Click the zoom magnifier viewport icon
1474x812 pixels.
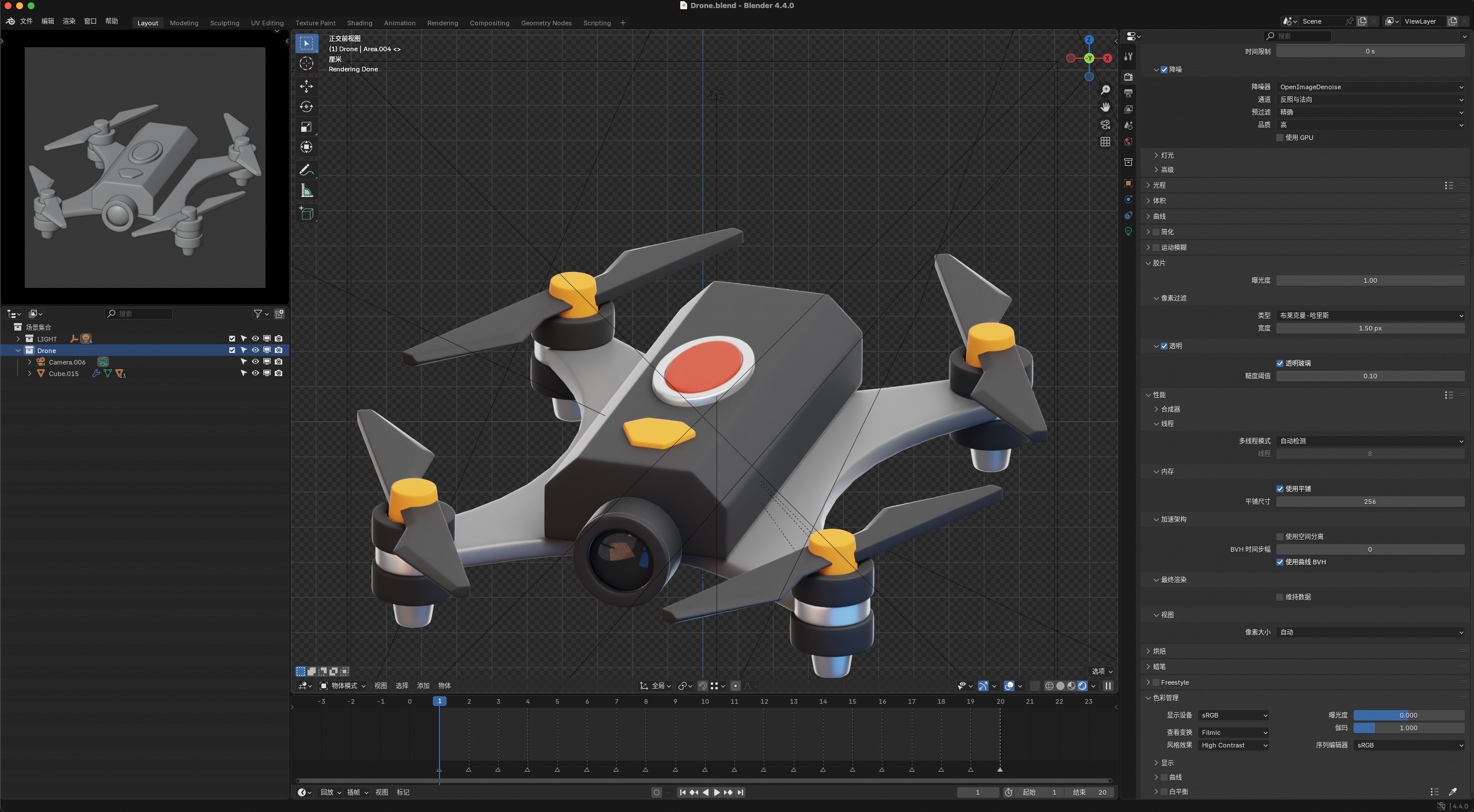pos(1105,90)
